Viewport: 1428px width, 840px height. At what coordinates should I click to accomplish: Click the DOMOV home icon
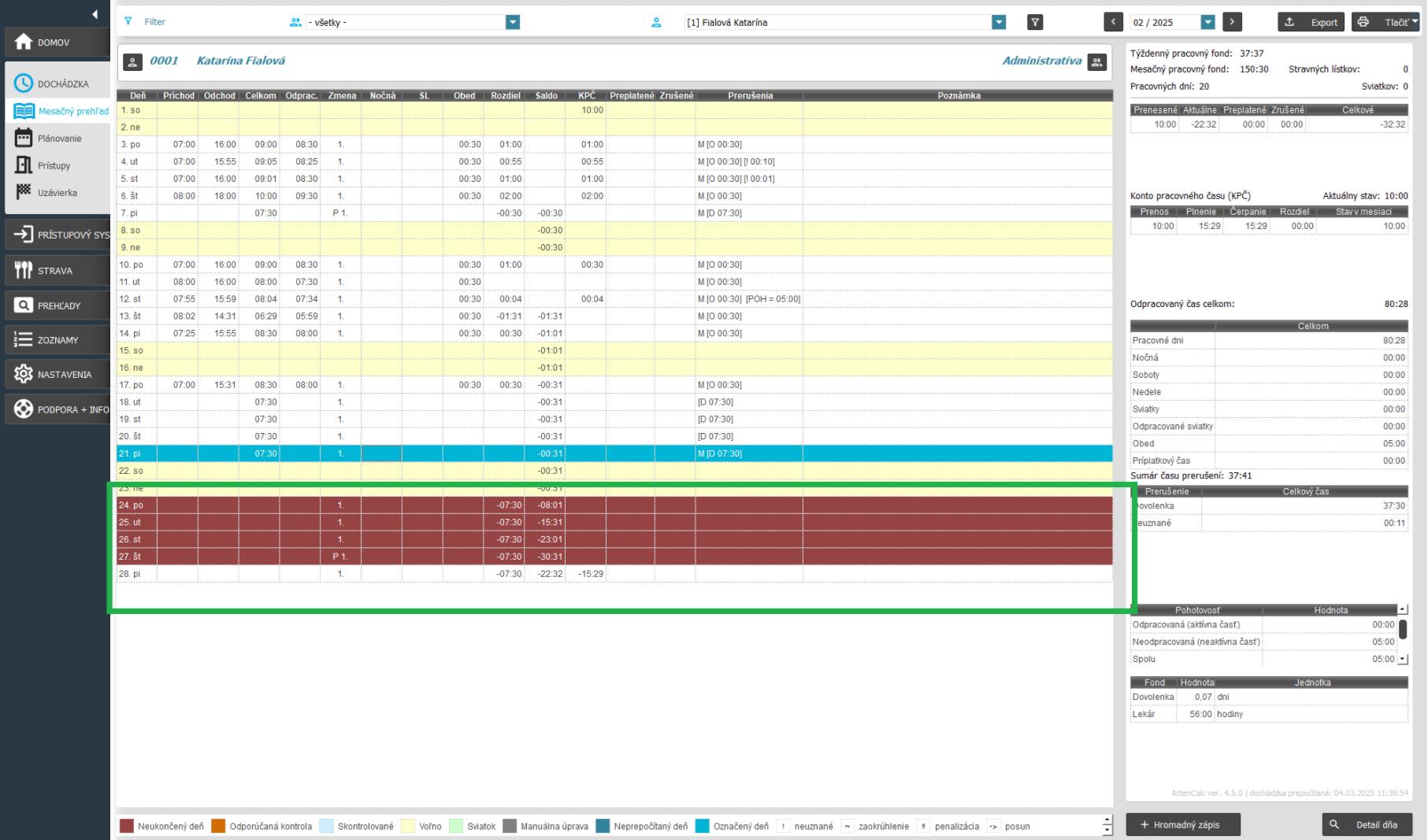pos(24,43)
